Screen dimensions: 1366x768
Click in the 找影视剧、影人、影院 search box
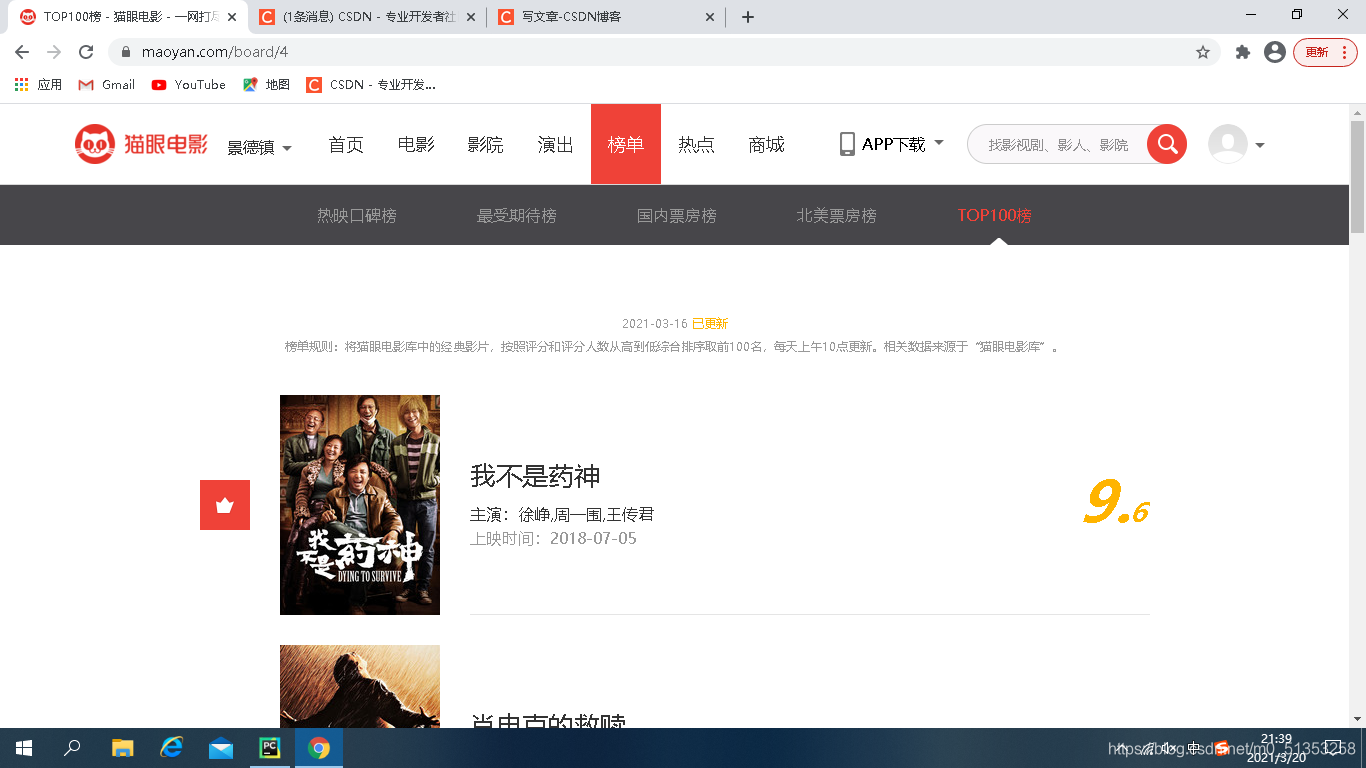(1058, 145)
